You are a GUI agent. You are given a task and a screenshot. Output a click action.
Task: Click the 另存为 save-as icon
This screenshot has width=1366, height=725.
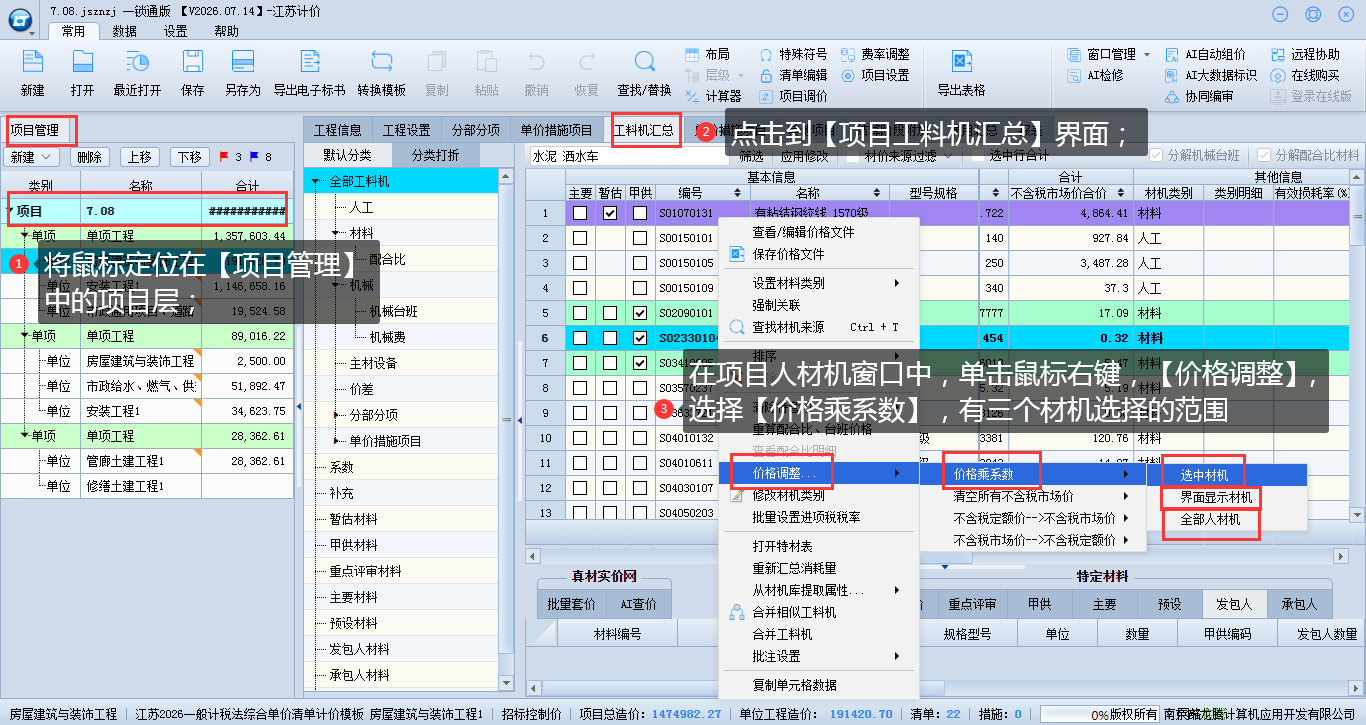pyautogui.click(x=242, y=62)
